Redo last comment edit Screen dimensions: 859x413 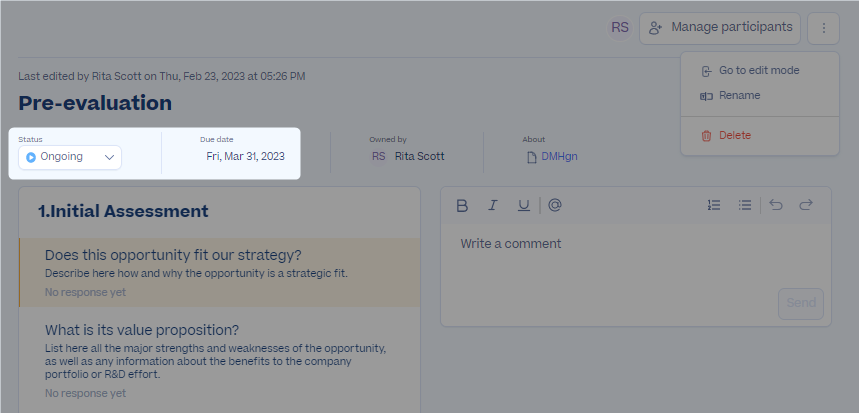click(x=806, y=205)
